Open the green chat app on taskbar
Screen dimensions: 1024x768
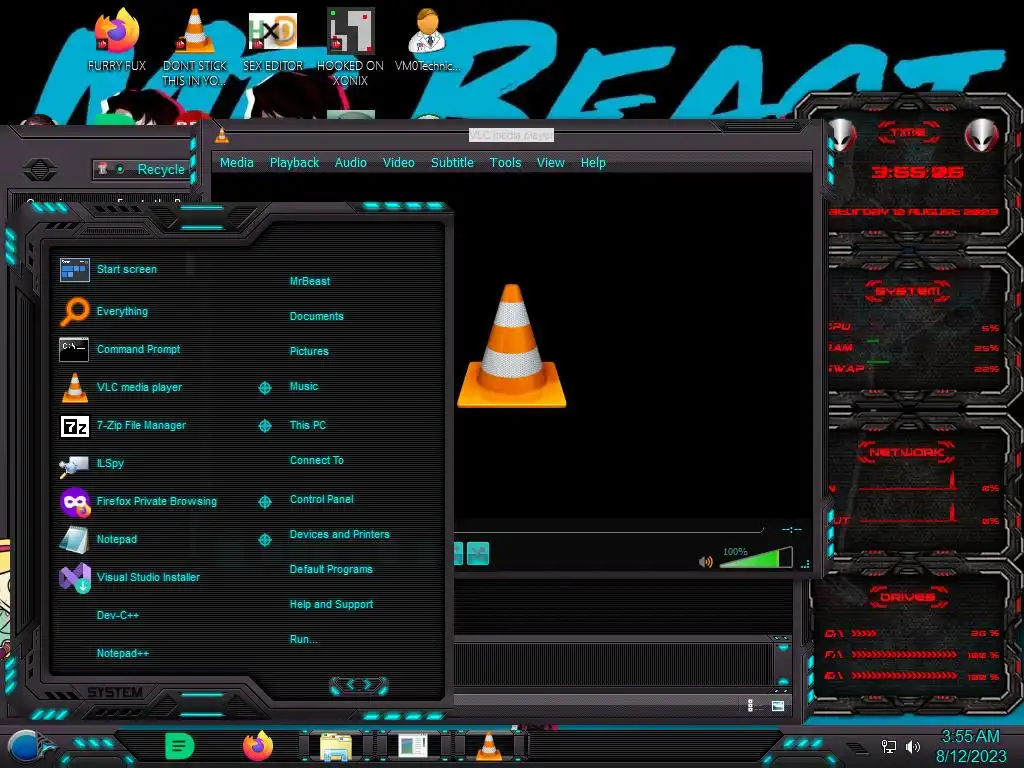point(180,746)
